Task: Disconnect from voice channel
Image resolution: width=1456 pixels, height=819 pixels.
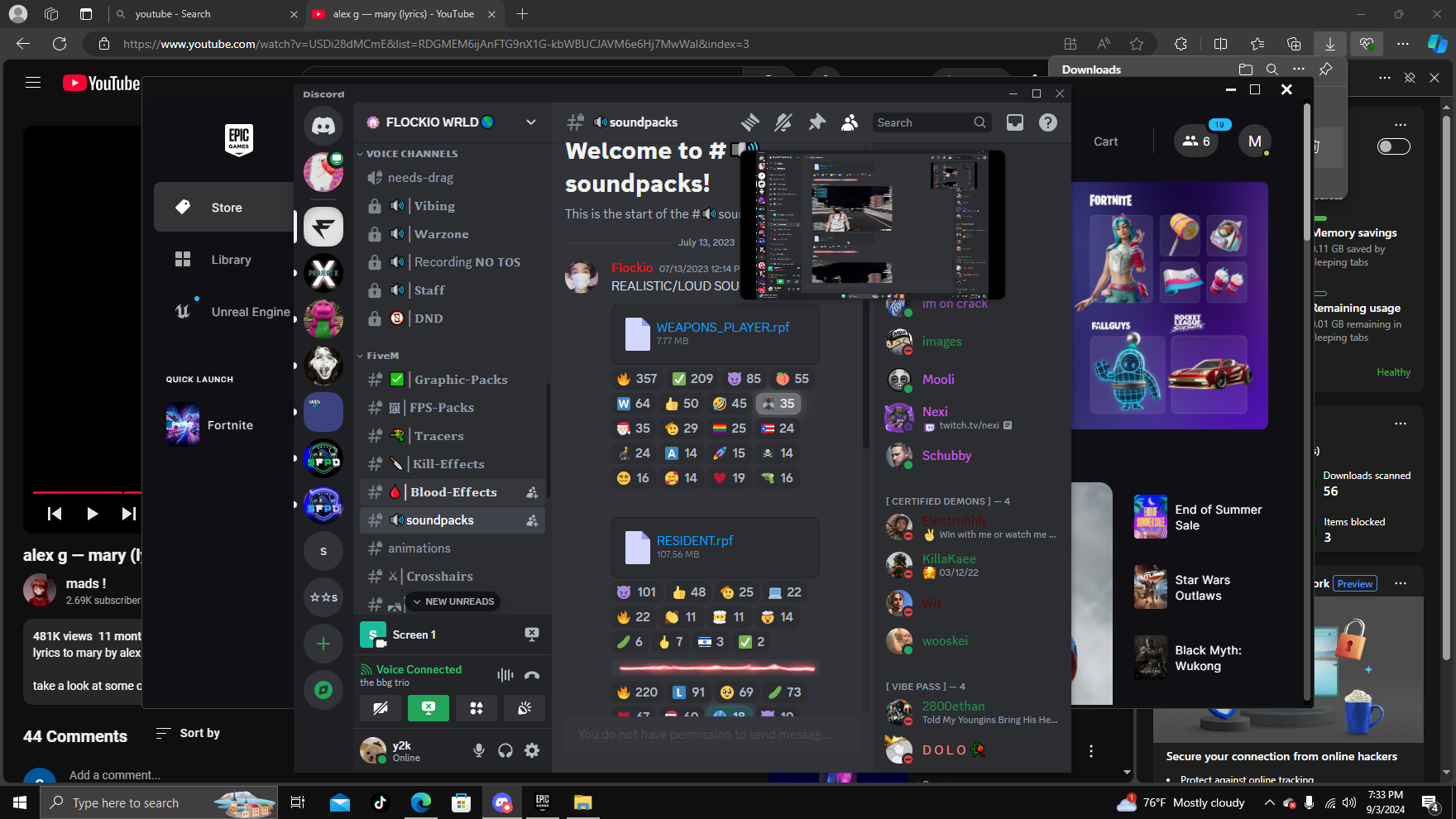Action: 532,675
